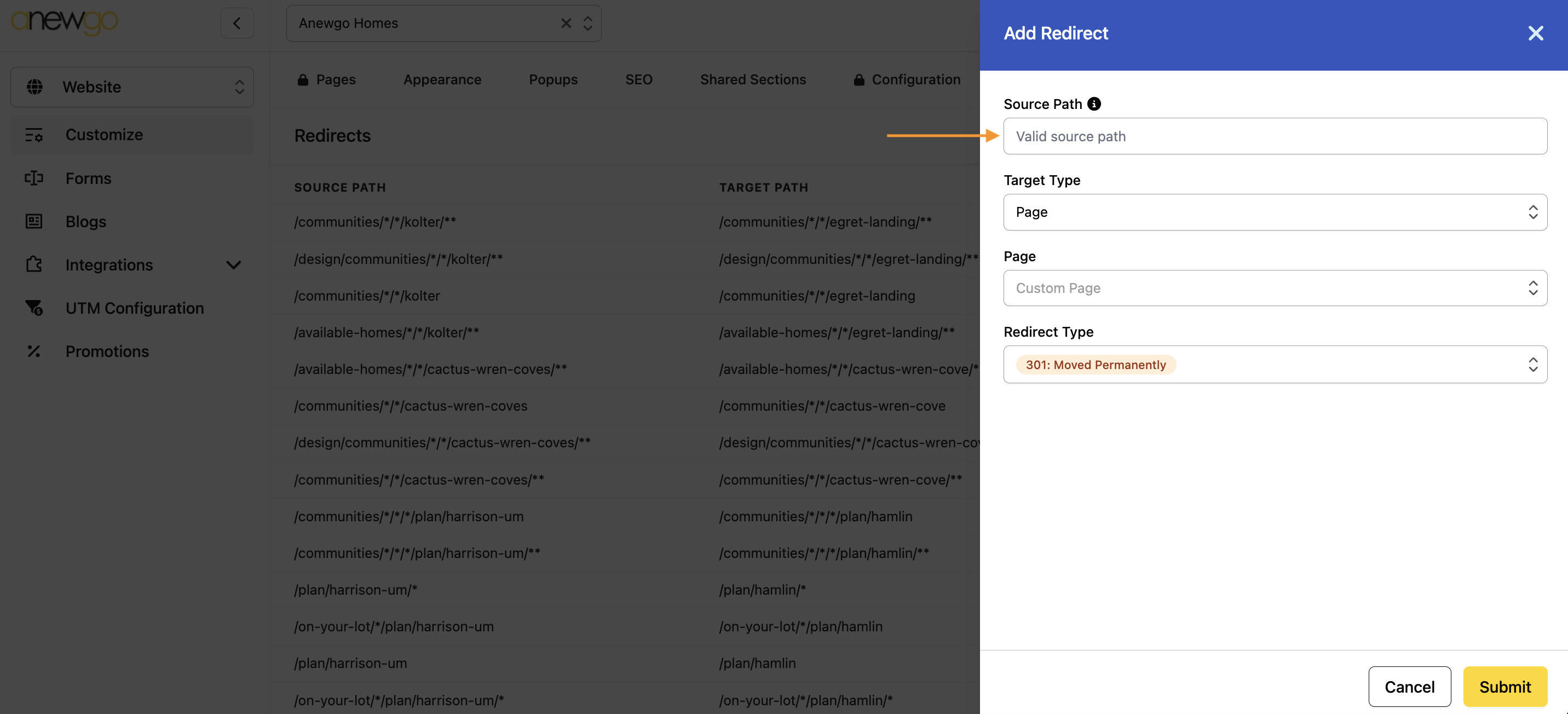Image resolution: width=1568 pixels, height=714 pixels.
Task: Click the Source Path info icon
Action: click(1094, 104)
